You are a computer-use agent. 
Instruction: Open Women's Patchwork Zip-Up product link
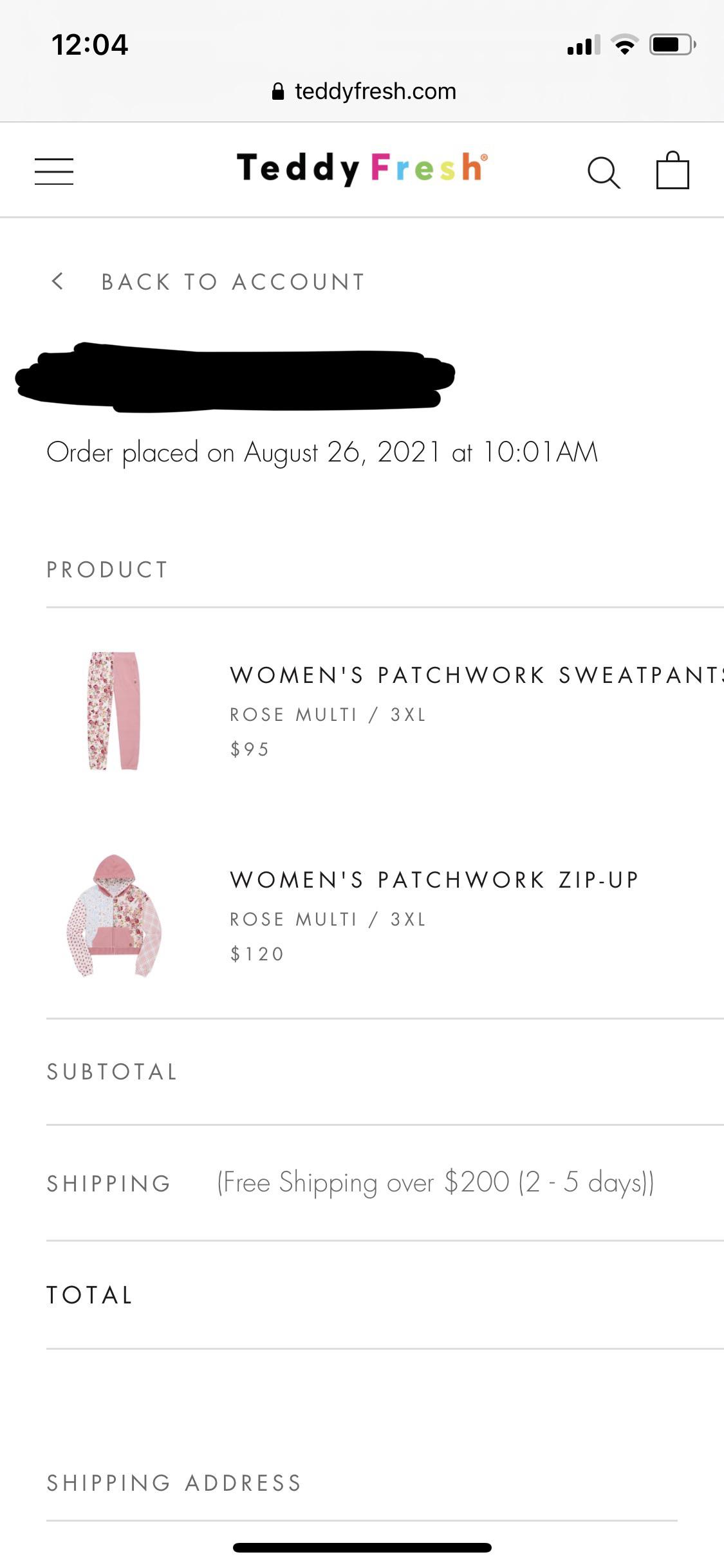click(x=434, y=880)
